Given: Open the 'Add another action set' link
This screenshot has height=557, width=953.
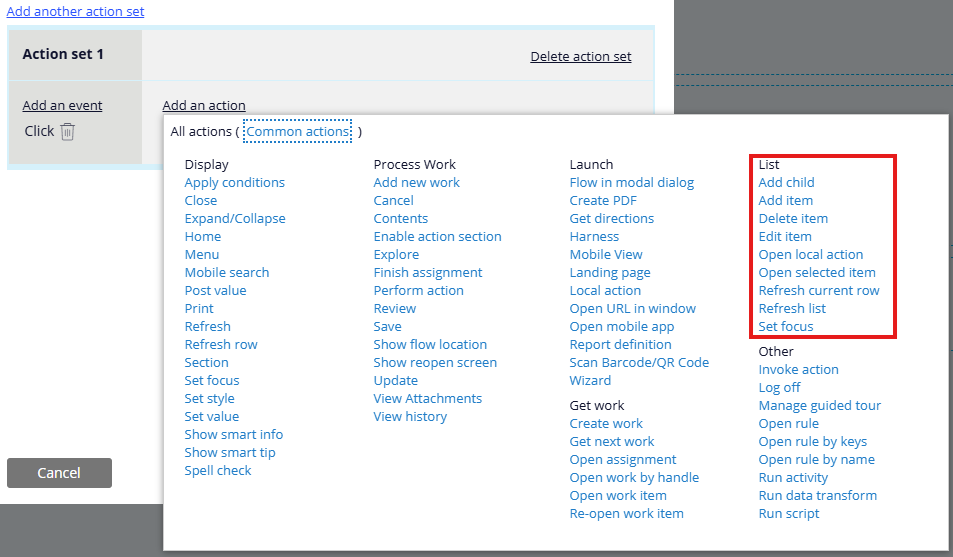Looking at the screenshot, I should click(75, 11).
